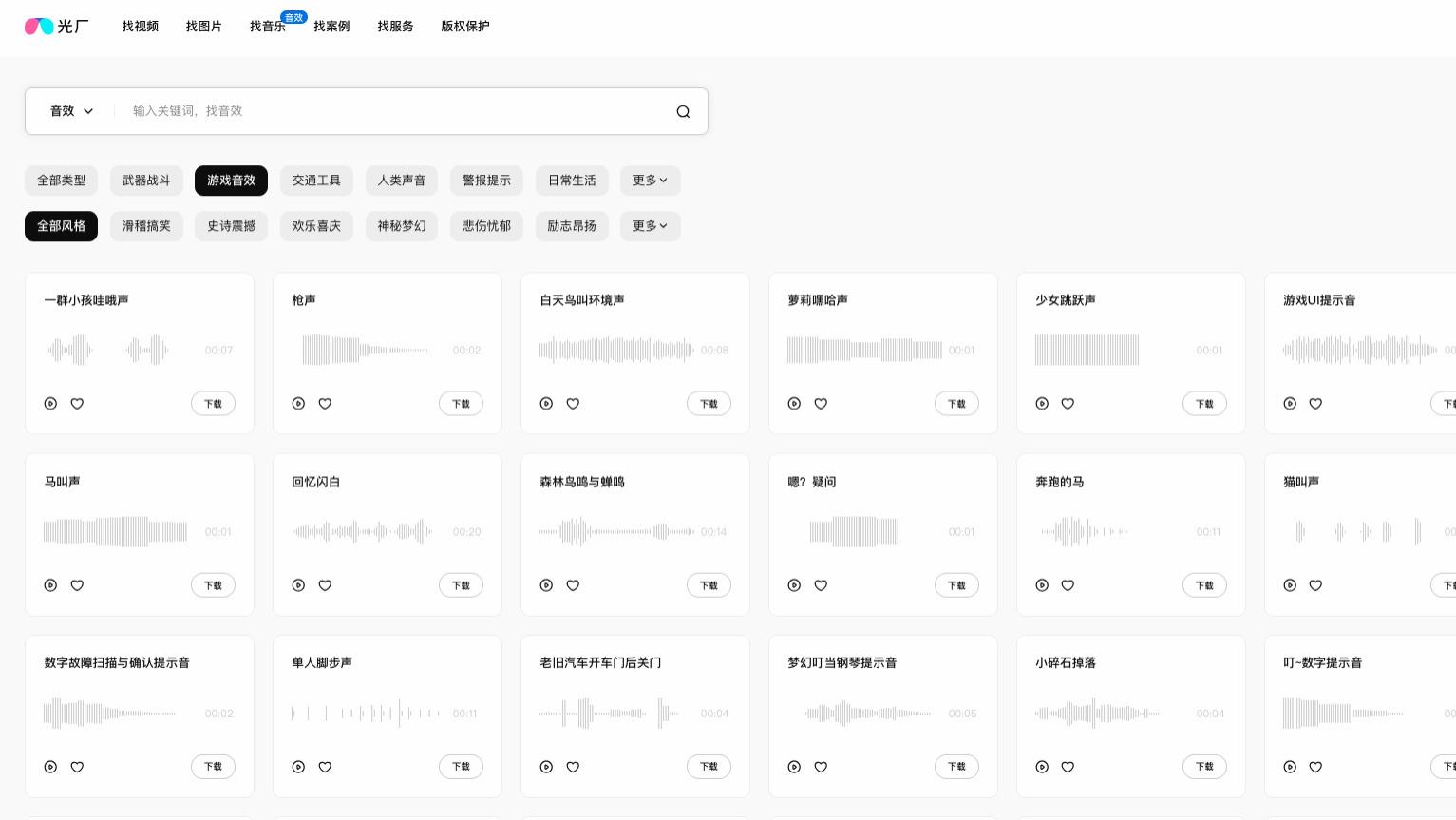Screen dimensions: 1456x820
Task: Play the 森林鸟鸣与蝉鸣 sound
Action: point(546,585)
